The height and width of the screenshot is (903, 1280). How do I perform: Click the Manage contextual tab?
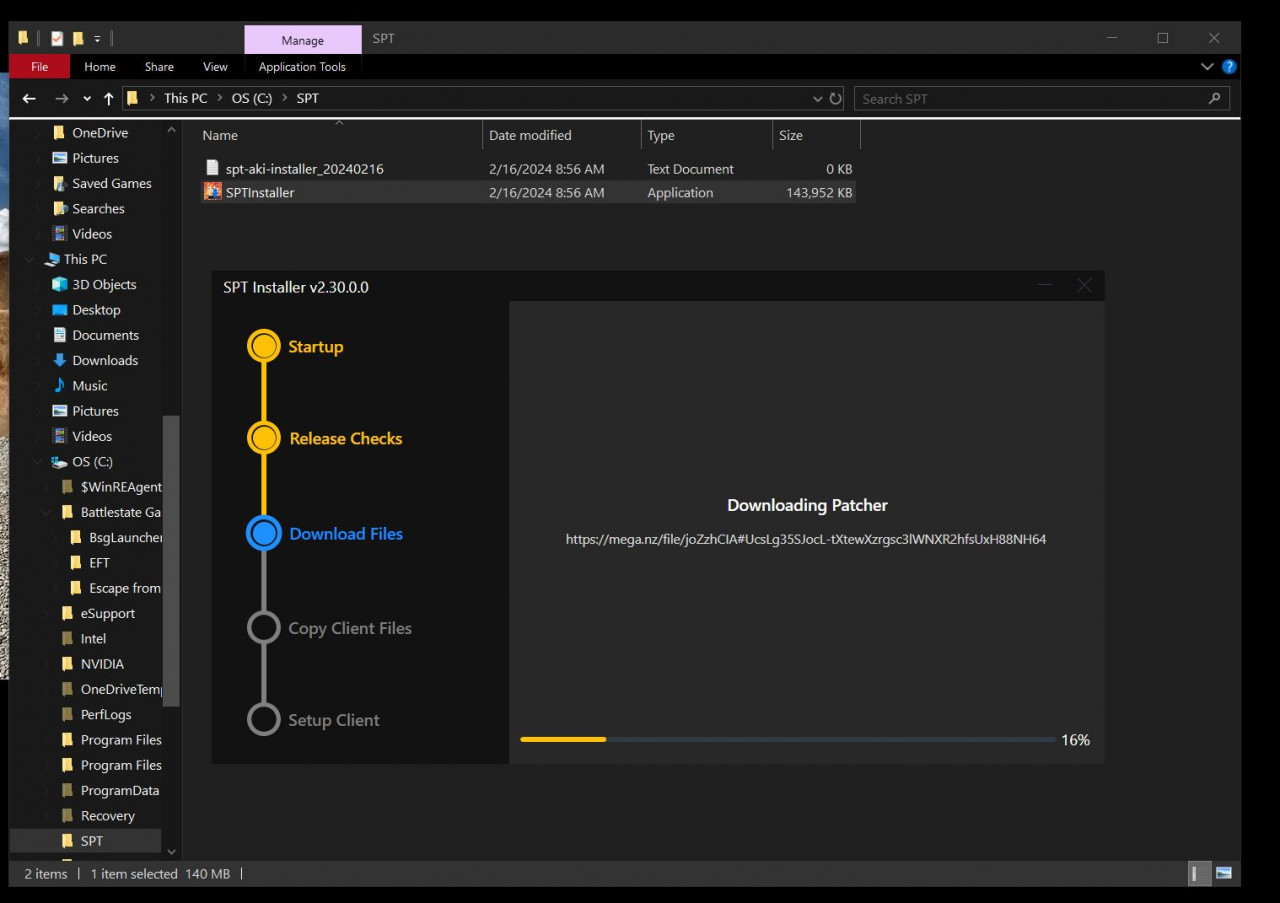tap(303, 40)
